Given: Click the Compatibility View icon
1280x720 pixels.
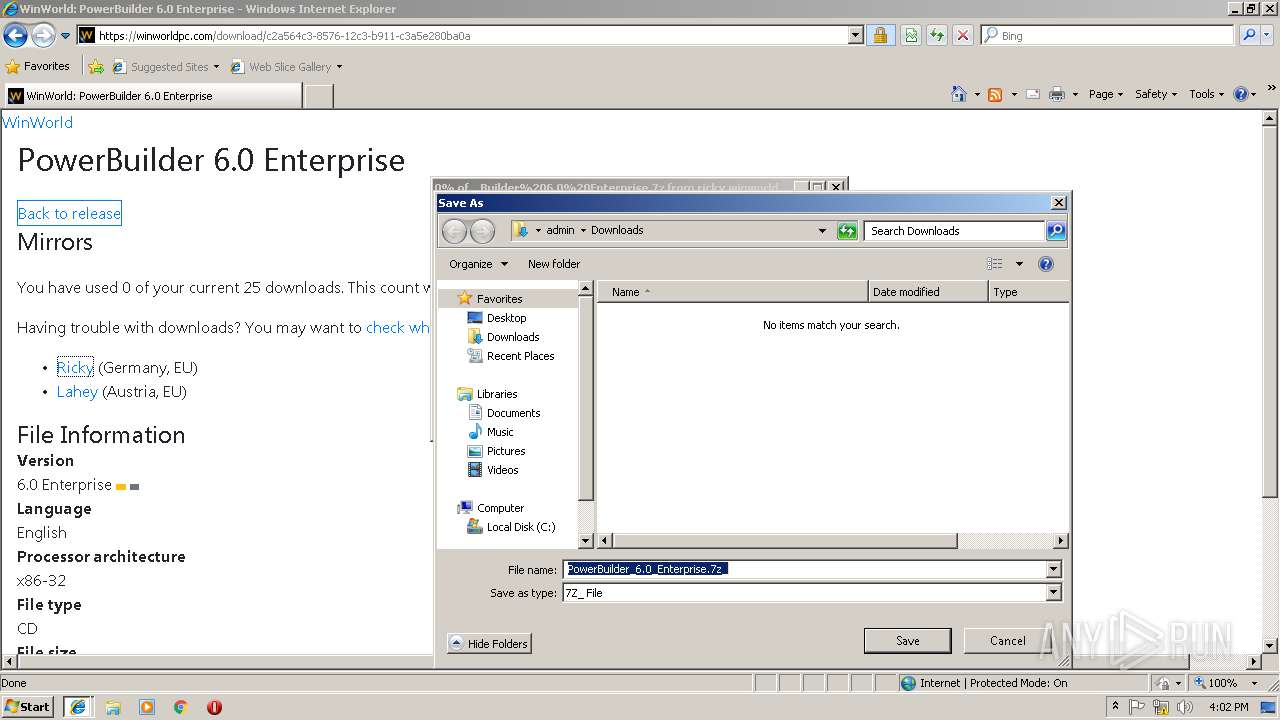Looking at the screenshot, I should [x=911, y=35].
